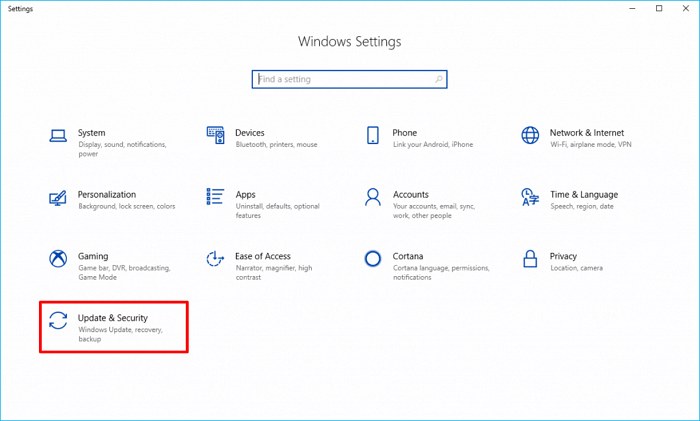
Task: Click the Ease of Access title
Action: [263, 256]
